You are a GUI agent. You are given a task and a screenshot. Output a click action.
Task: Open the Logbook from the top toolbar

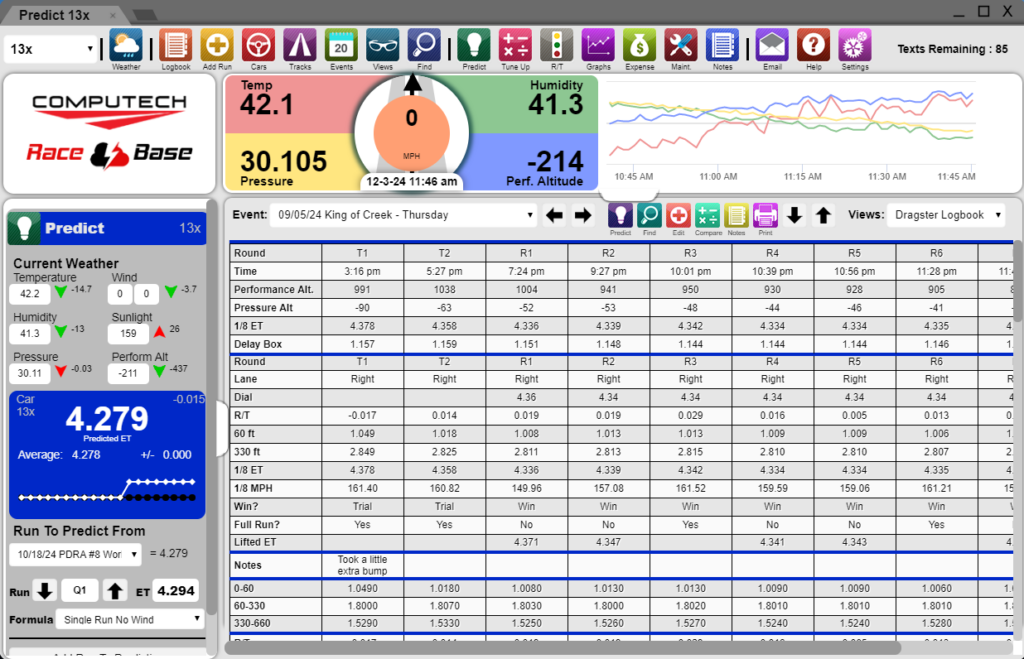(176, 46)
